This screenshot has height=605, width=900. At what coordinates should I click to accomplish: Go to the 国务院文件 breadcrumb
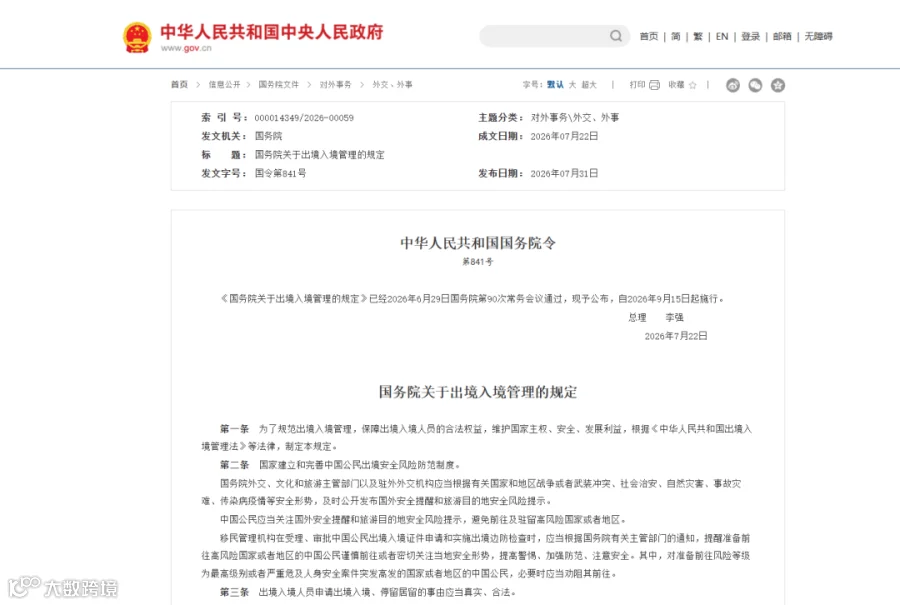point(278,84)
